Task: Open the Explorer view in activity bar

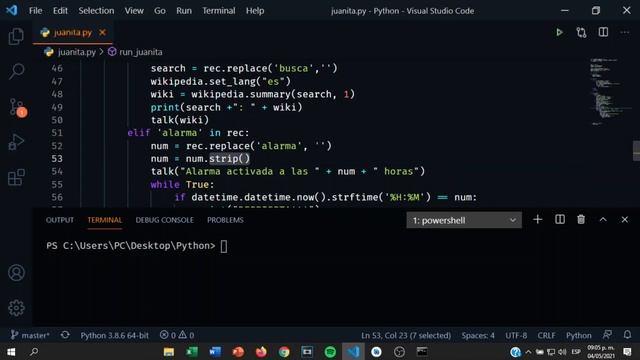Action: [x=16, y=36]
